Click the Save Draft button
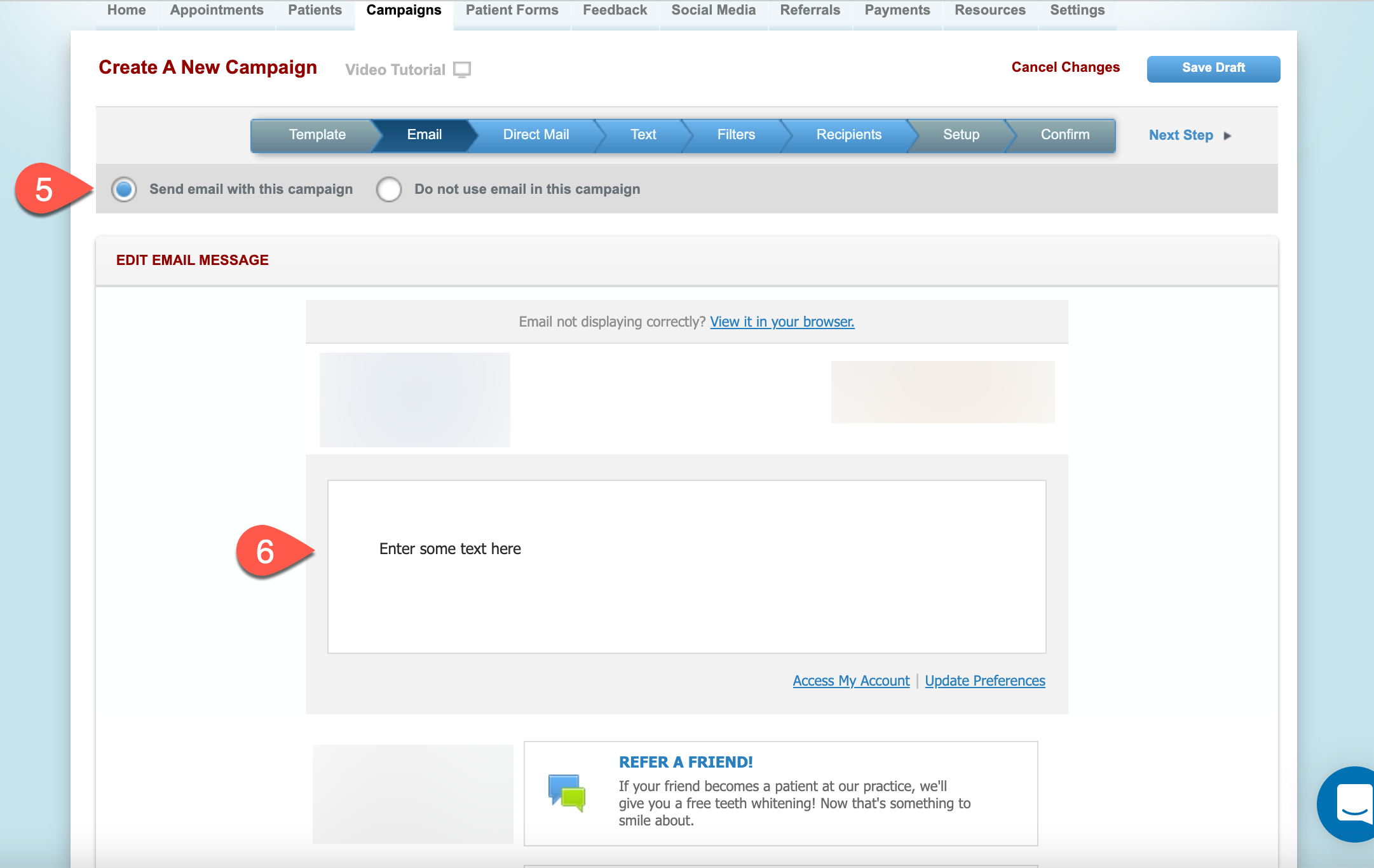The image size is (1374, 868). pyautogui.click(x=1213, y=69)
